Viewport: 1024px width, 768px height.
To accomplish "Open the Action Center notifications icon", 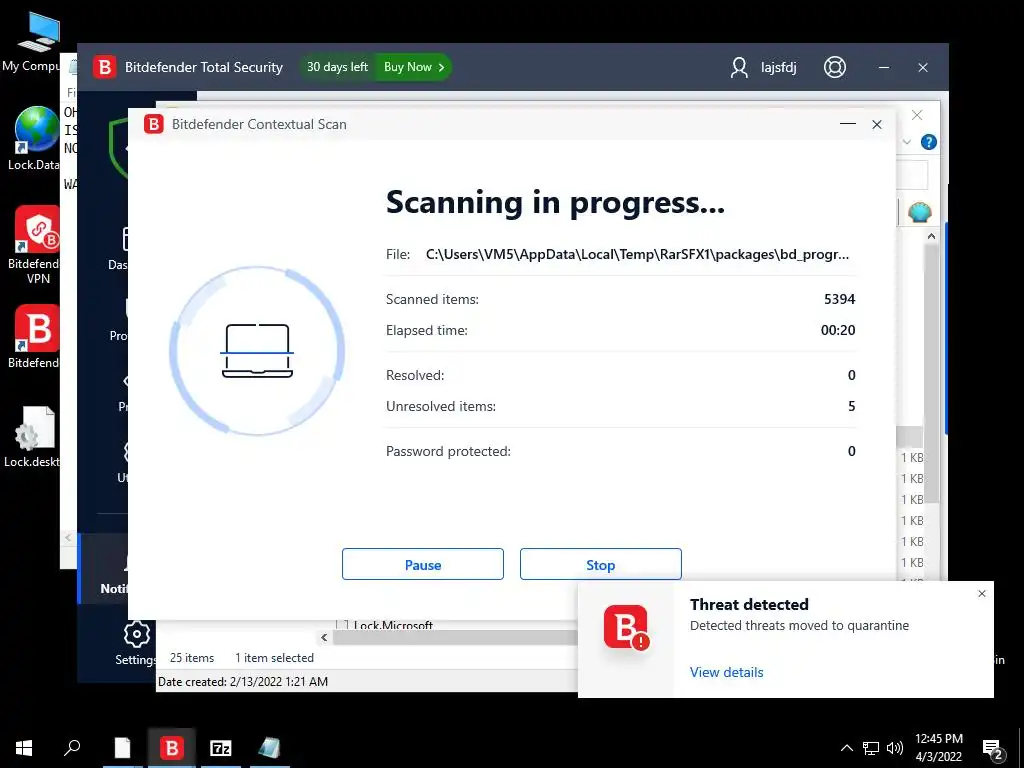I will pos(993,749).
